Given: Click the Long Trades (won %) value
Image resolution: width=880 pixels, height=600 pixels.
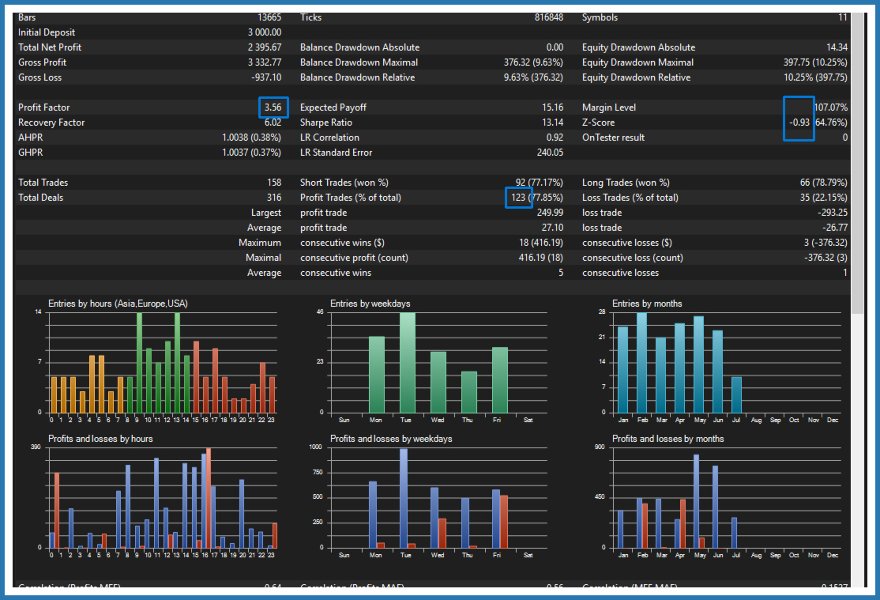Looking at the screenshot, I should click(824, 182).
